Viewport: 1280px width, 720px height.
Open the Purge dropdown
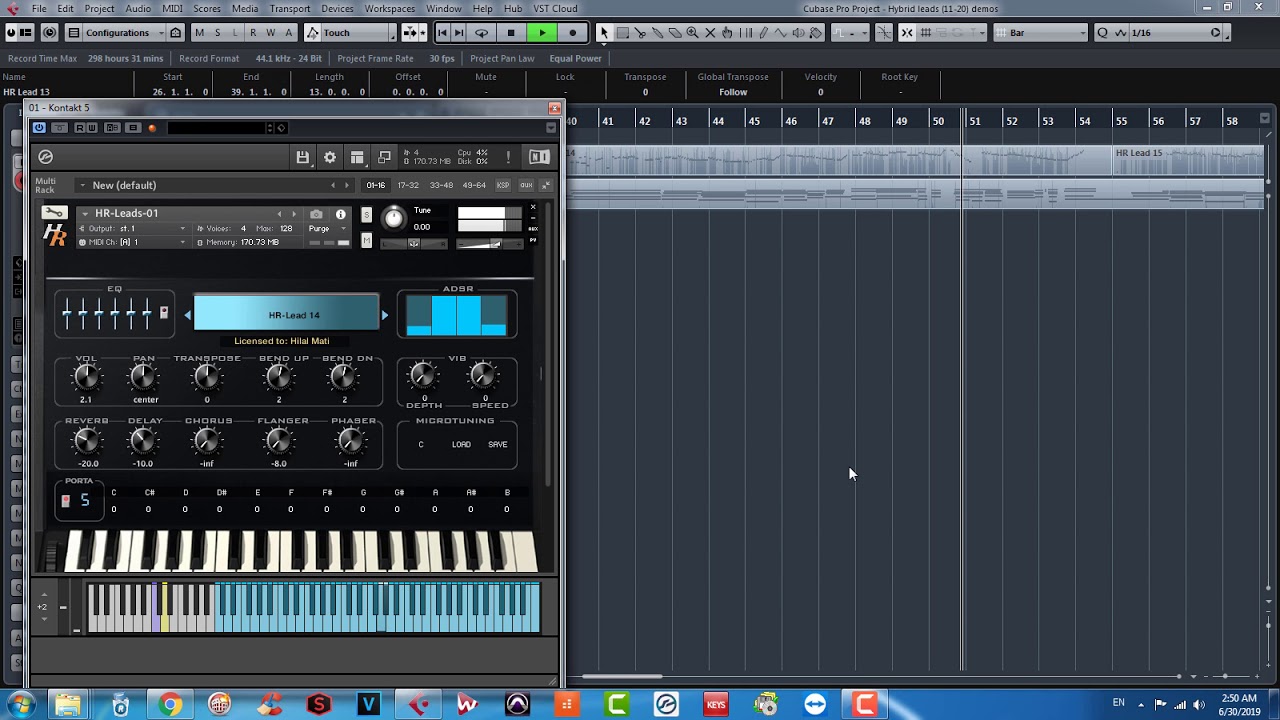click(327, 229)
